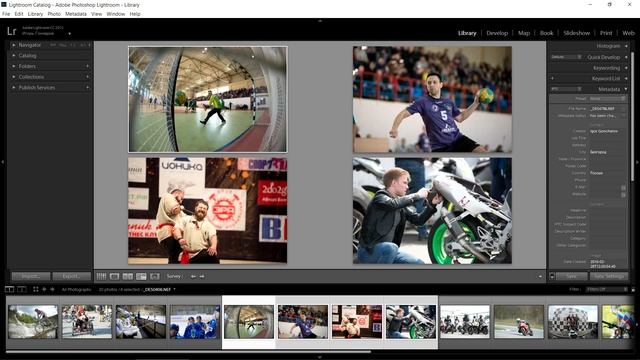640x360 pixels.
Task: Click the Lr logo identity plate
Action: click(12, 31)
